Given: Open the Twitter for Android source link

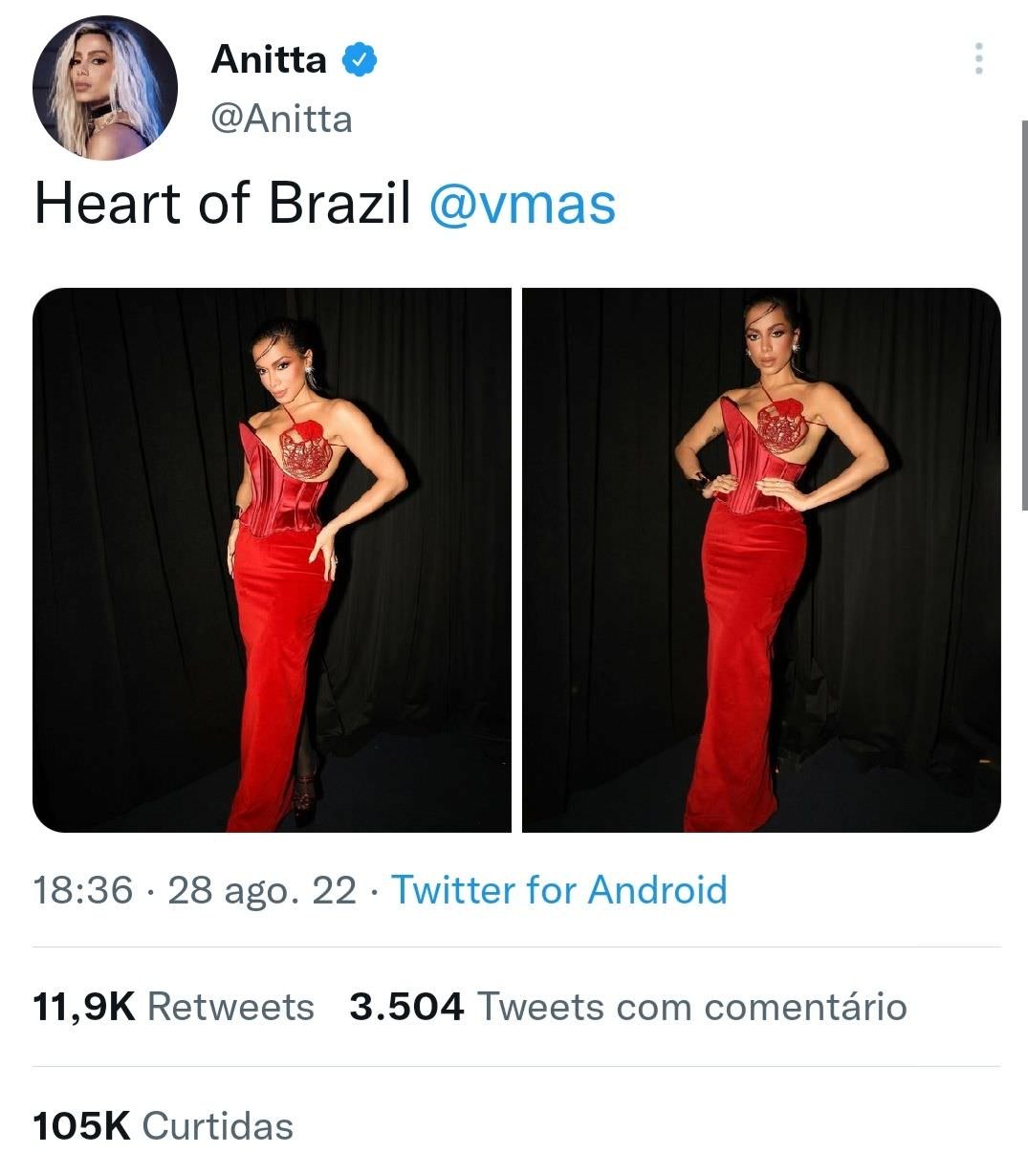Looking at the screenshot, I should (559, 890).
